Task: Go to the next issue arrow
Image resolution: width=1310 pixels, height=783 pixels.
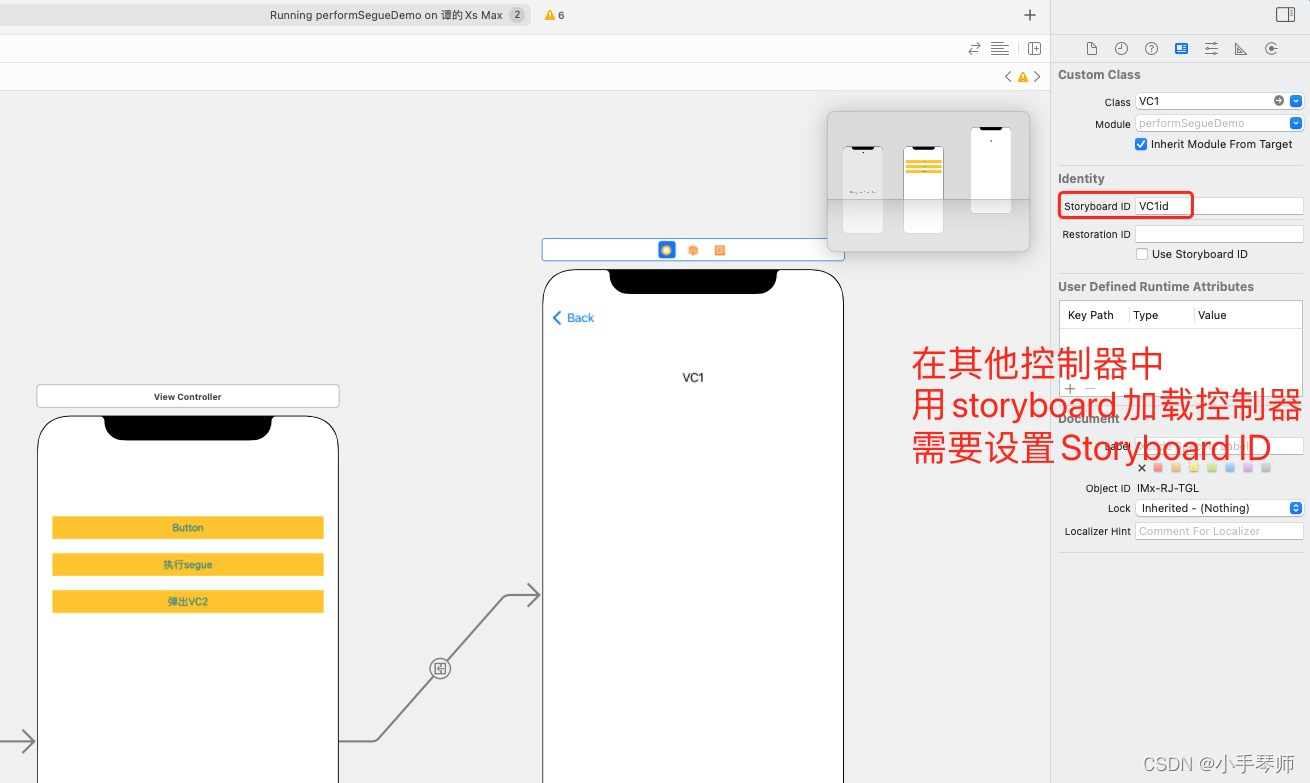Action: [1037, 77]
